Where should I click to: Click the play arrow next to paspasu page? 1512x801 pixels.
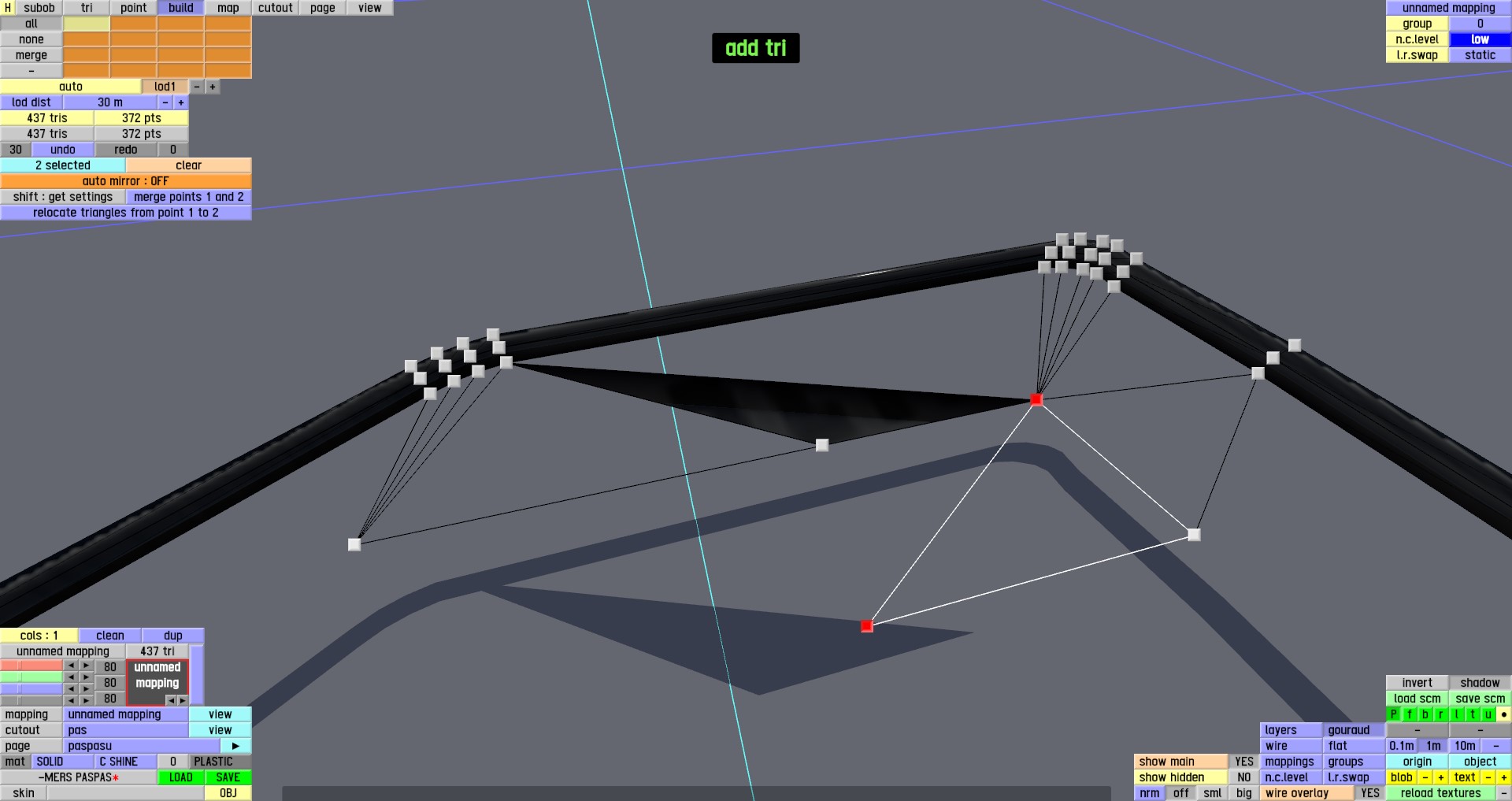(235, 746)
